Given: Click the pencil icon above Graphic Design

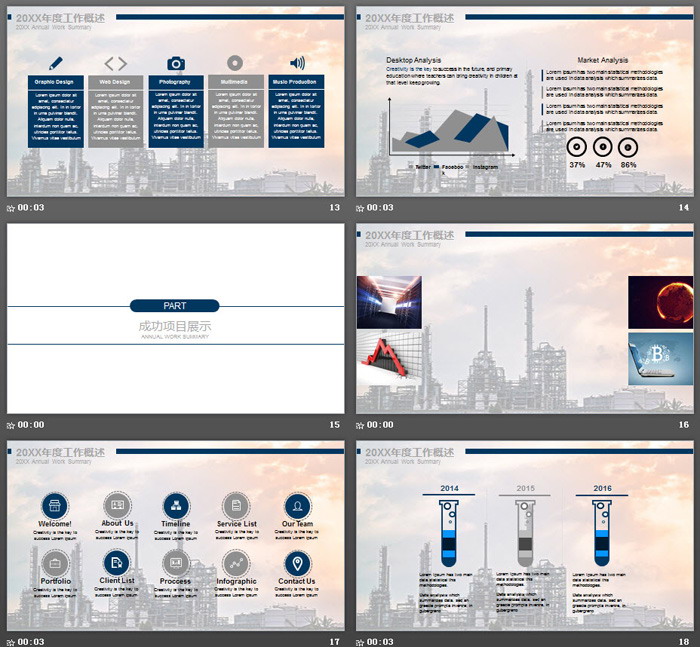Looking at the screenshot, I should tap(55, 63).
